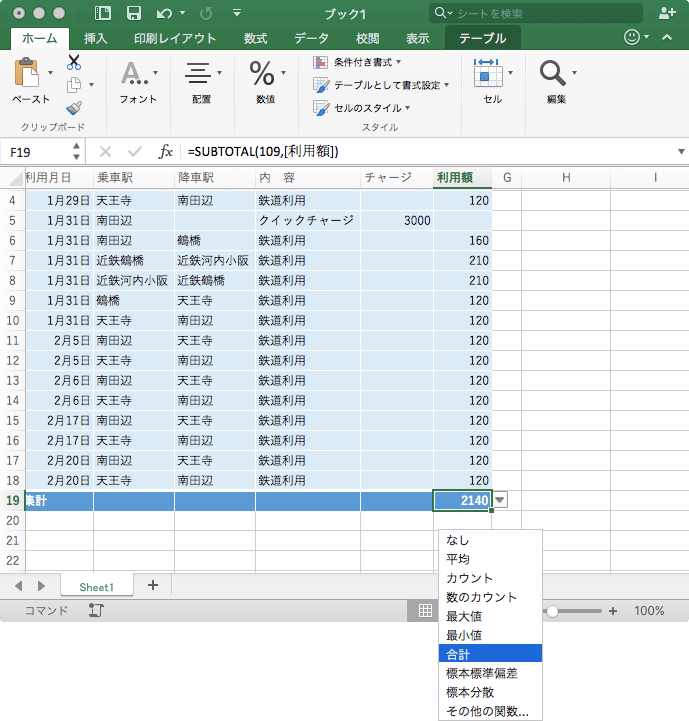
Task: Click the zoom slider handle
Action: 552,611
